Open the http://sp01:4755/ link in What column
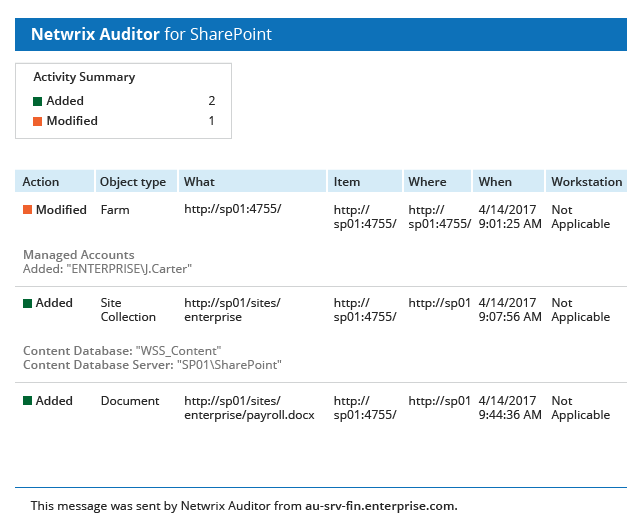 [x=233, y=210]
